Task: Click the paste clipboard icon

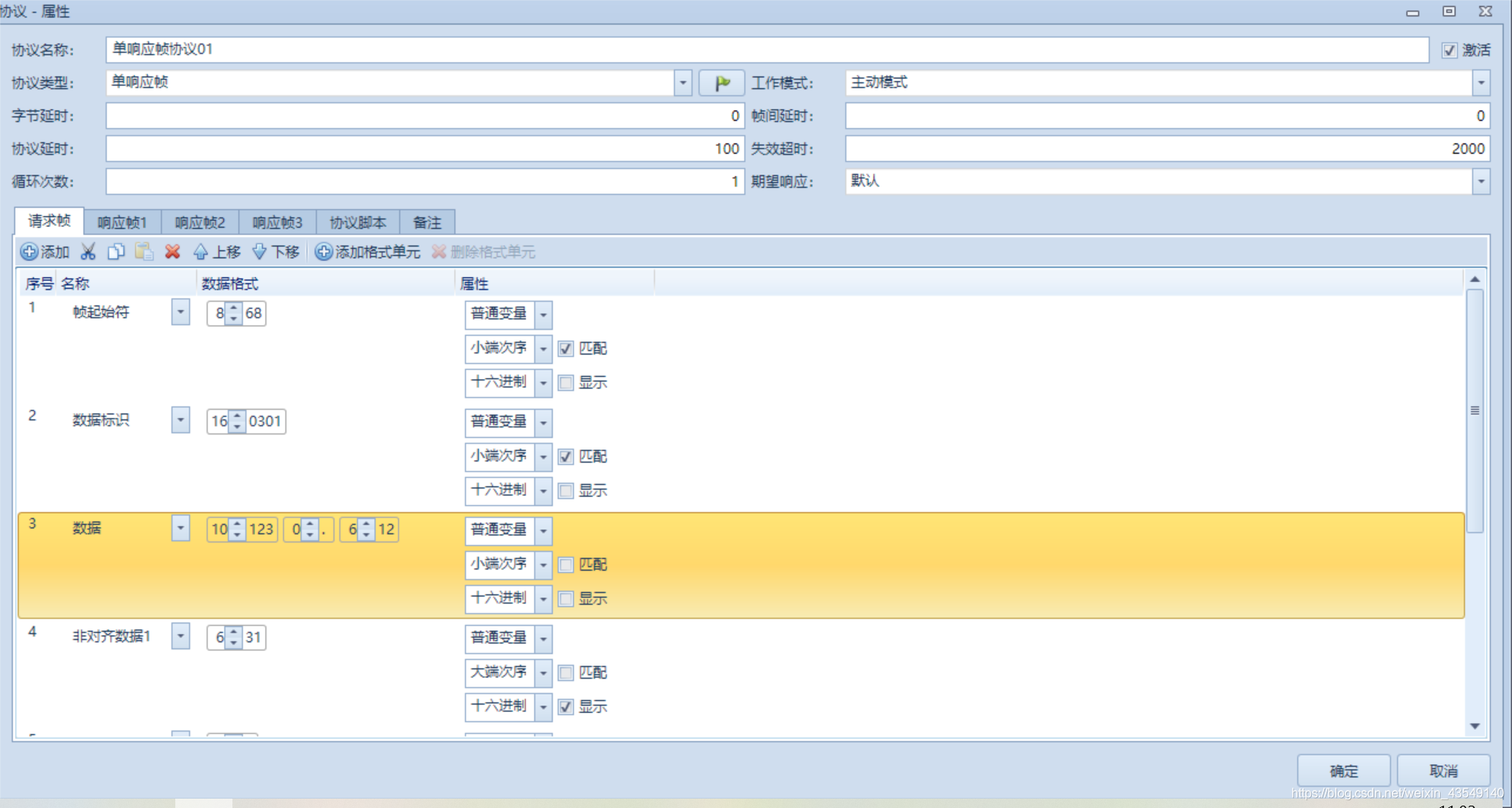Action: pos(144,252)
